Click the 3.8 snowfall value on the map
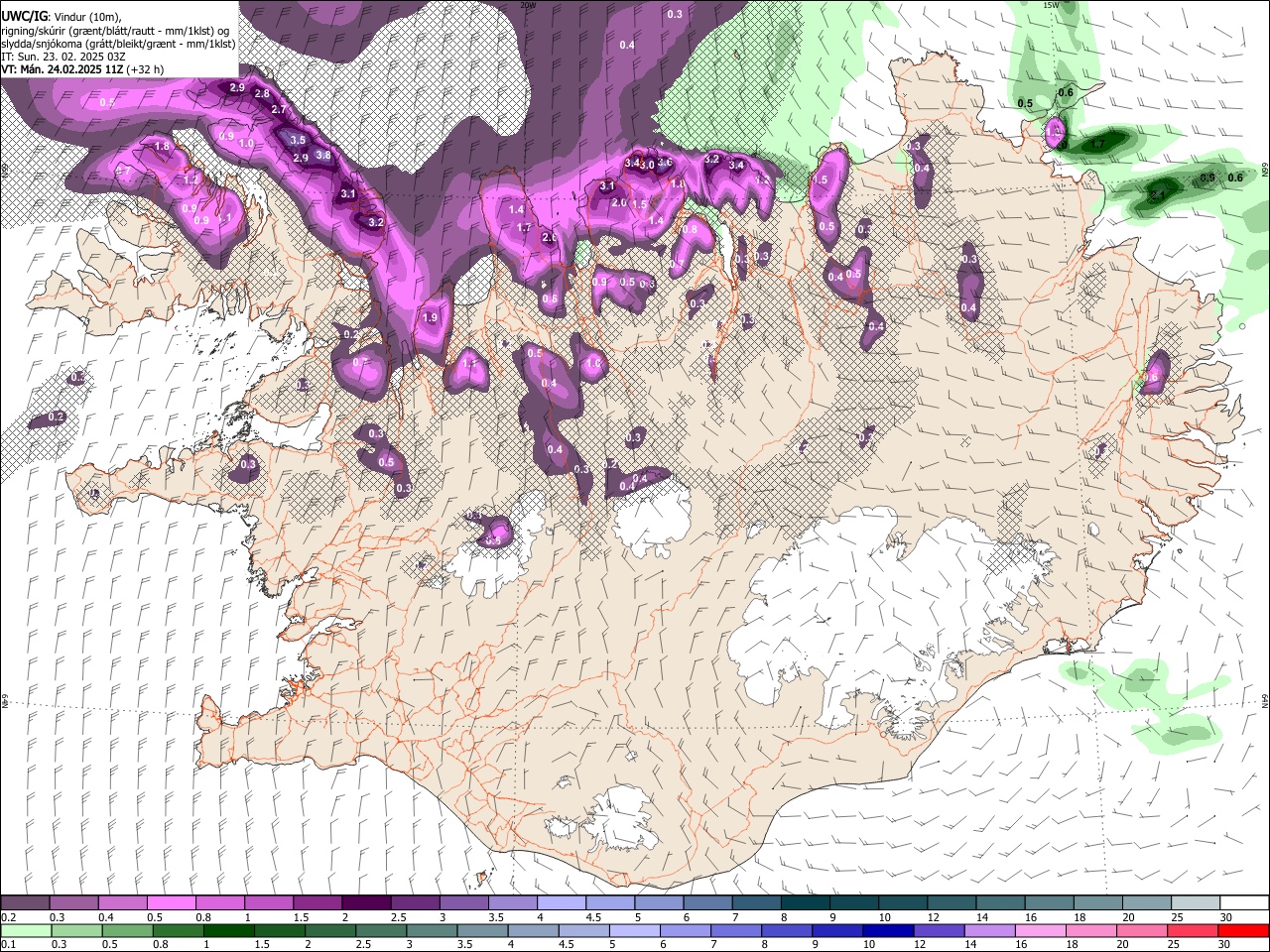The image size is (1270, 952). coord(323,156)
